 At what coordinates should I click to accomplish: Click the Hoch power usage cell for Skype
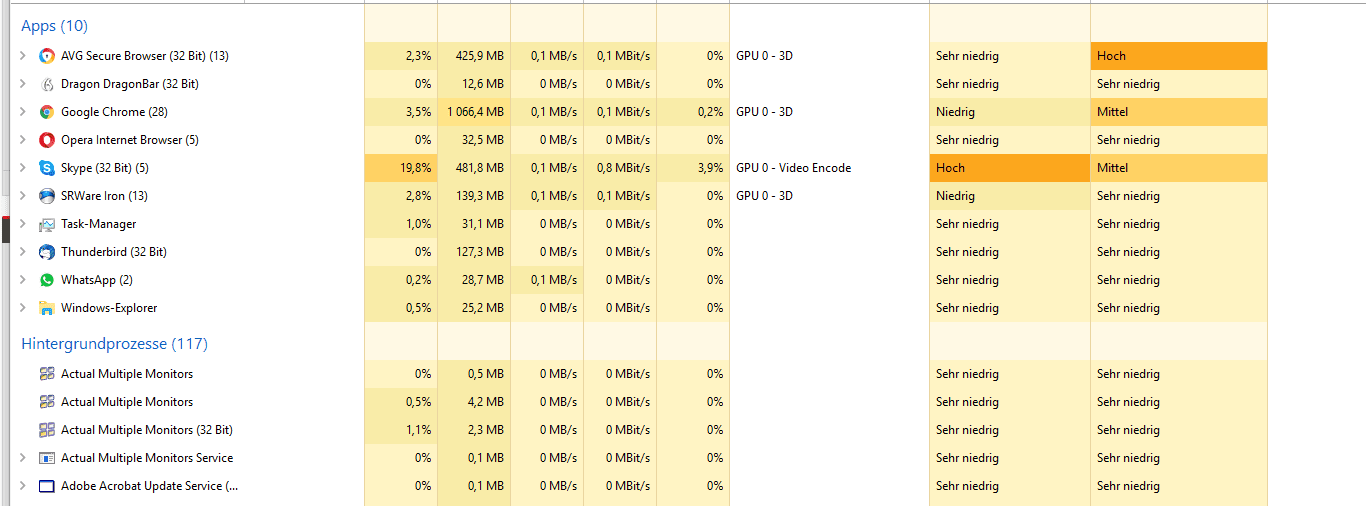point(1010,168)
